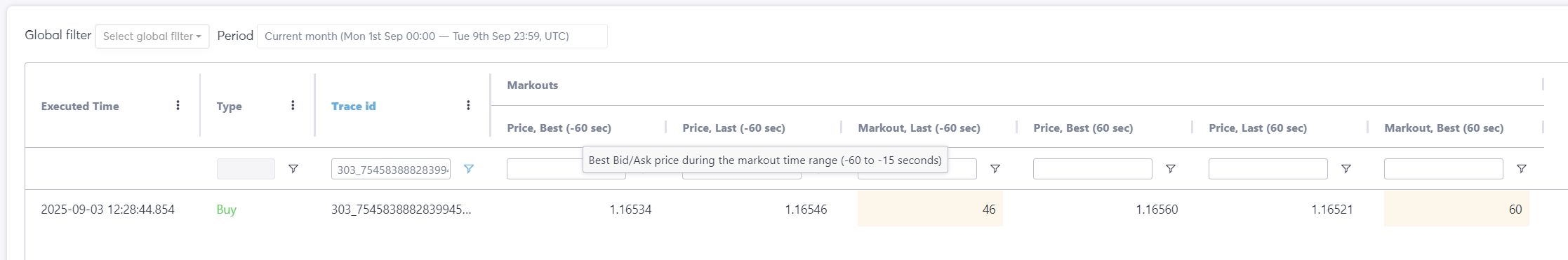This screenshot has height=260, width=1568.
Task: Click the Markouts column group header
Action: coord(533,85)
